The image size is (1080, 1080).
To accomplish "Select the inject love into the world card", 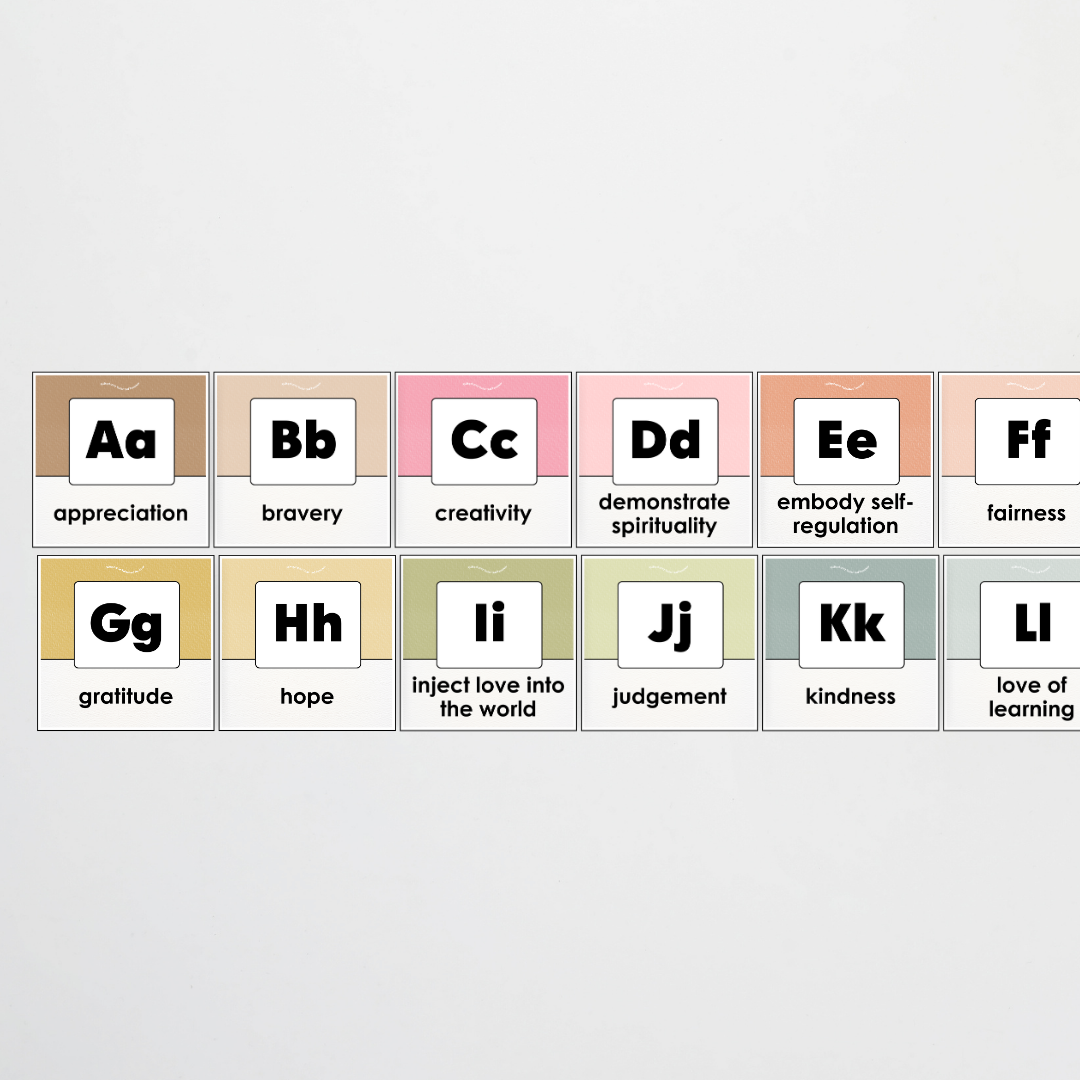I will pos(488,643).
